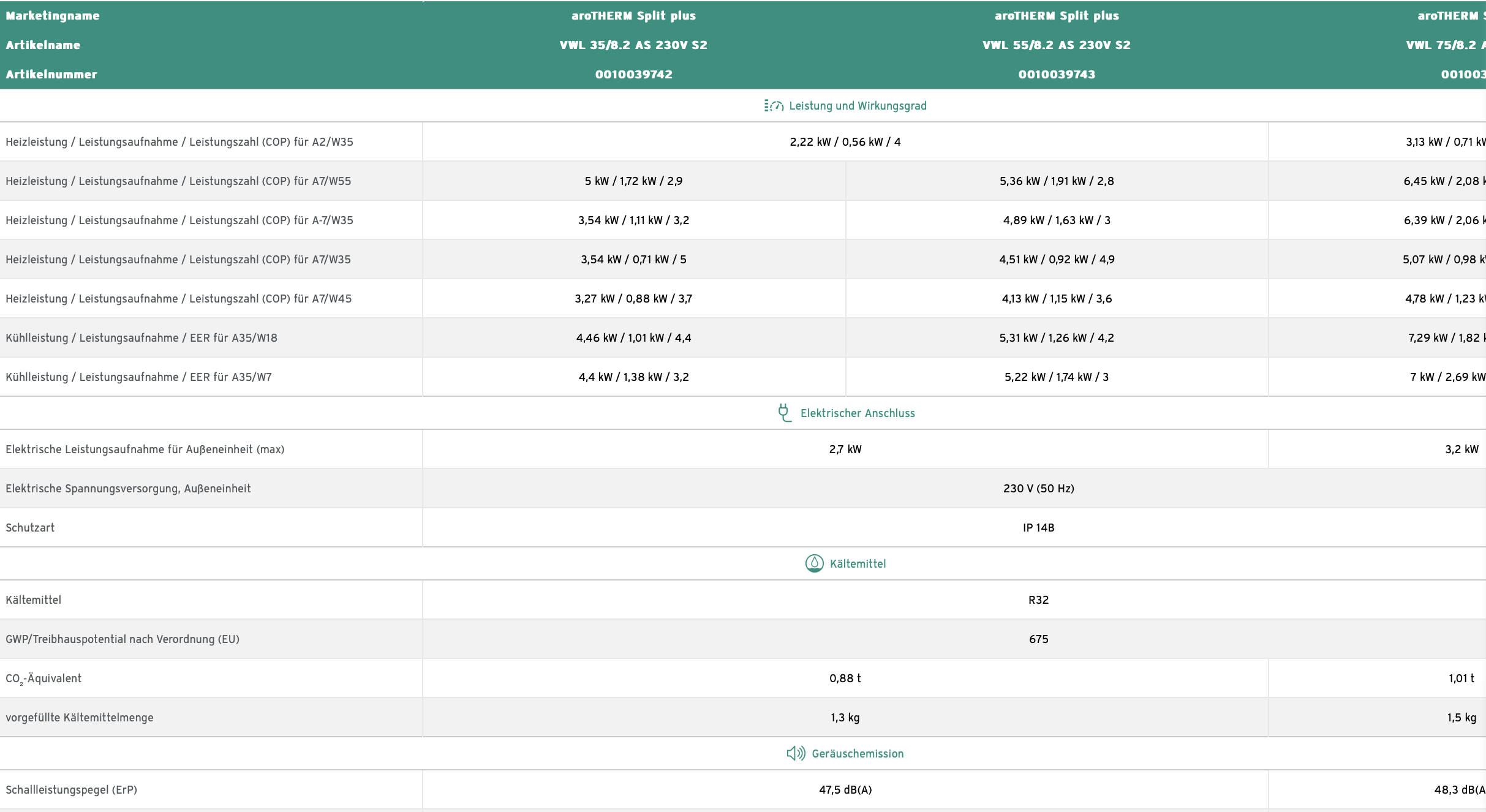Click article number 0010039743
Viewport: 1486px width, 812px height.
[x=1057, y=75]
